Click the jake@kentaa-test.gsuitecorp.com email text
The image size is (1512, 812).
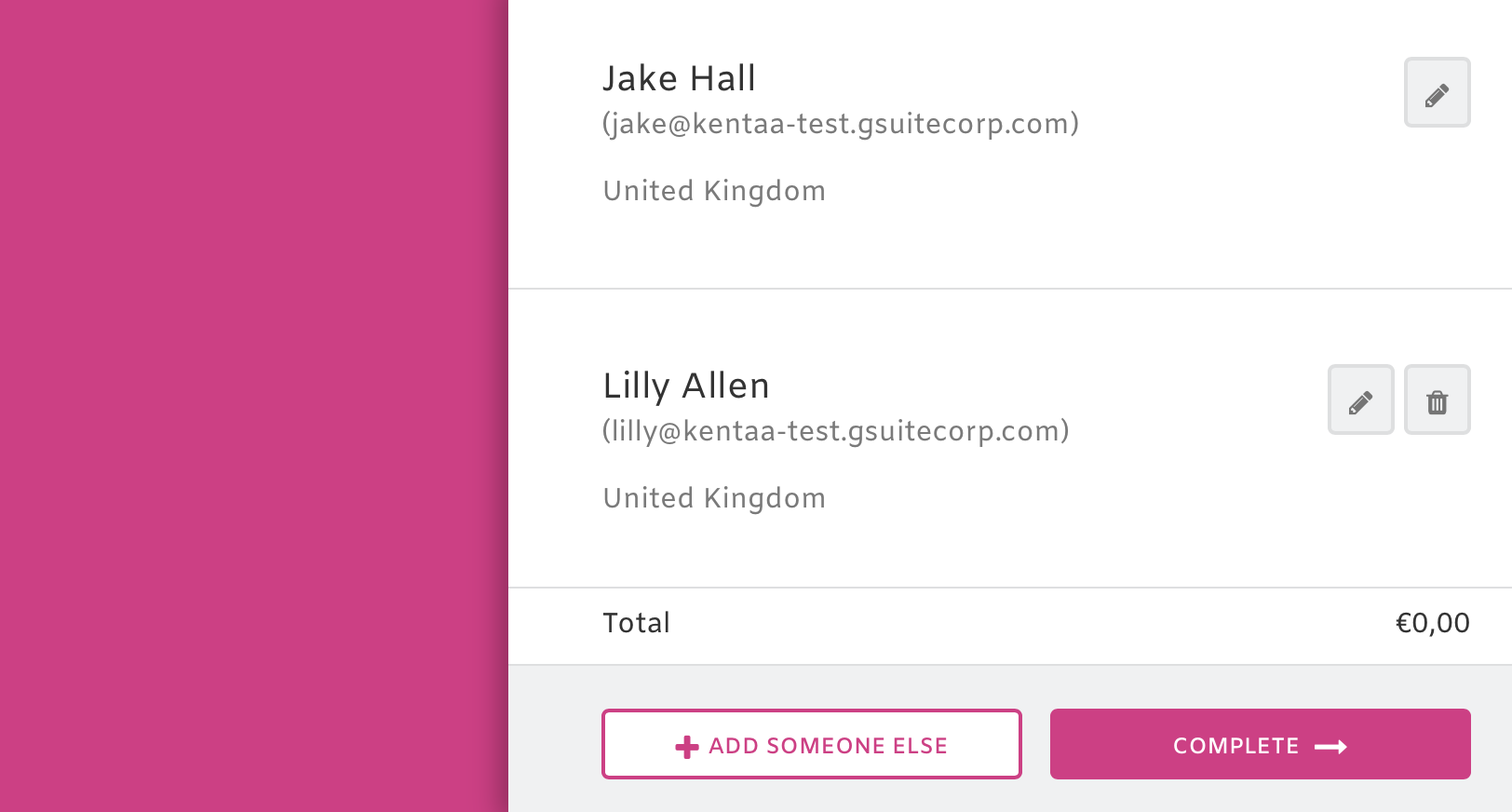840,124
